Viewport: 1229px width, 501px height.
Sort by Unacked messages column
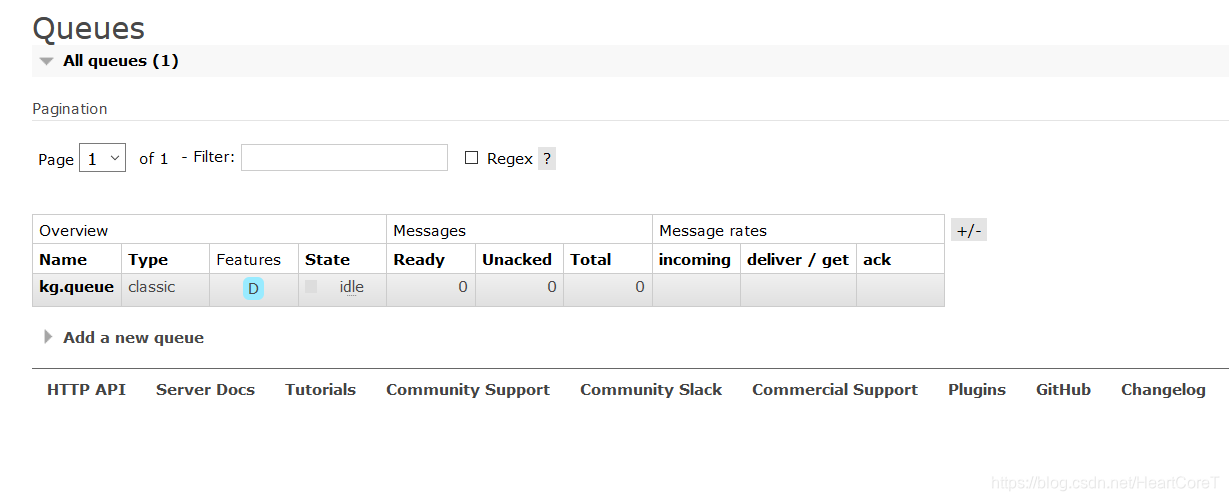pos(517,260)
